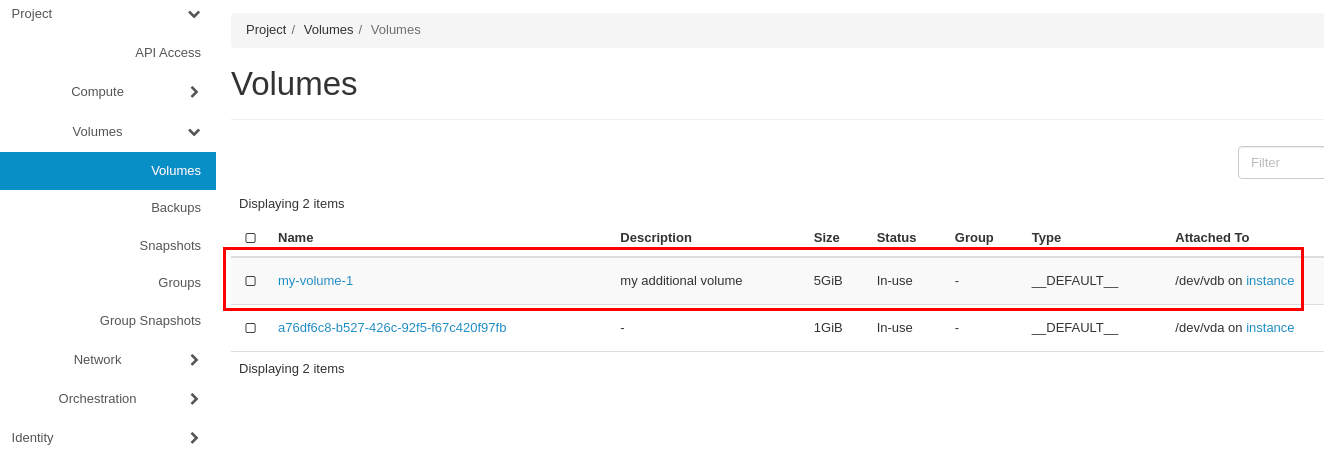Expand the Network section arrow
The image size is (1324, 464).
pos(194,360)
